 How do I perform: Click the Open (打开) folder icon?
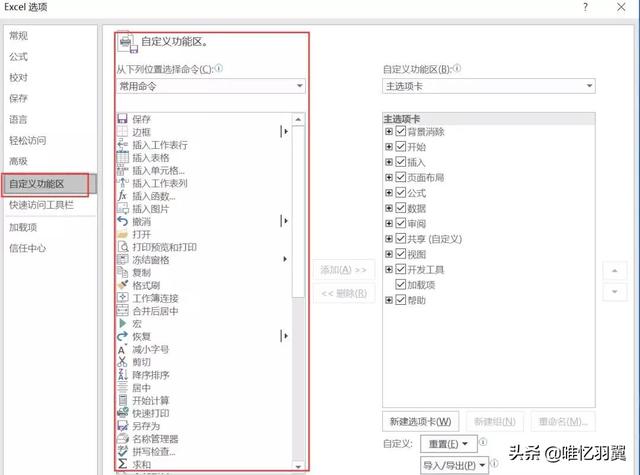coord(122,234)
